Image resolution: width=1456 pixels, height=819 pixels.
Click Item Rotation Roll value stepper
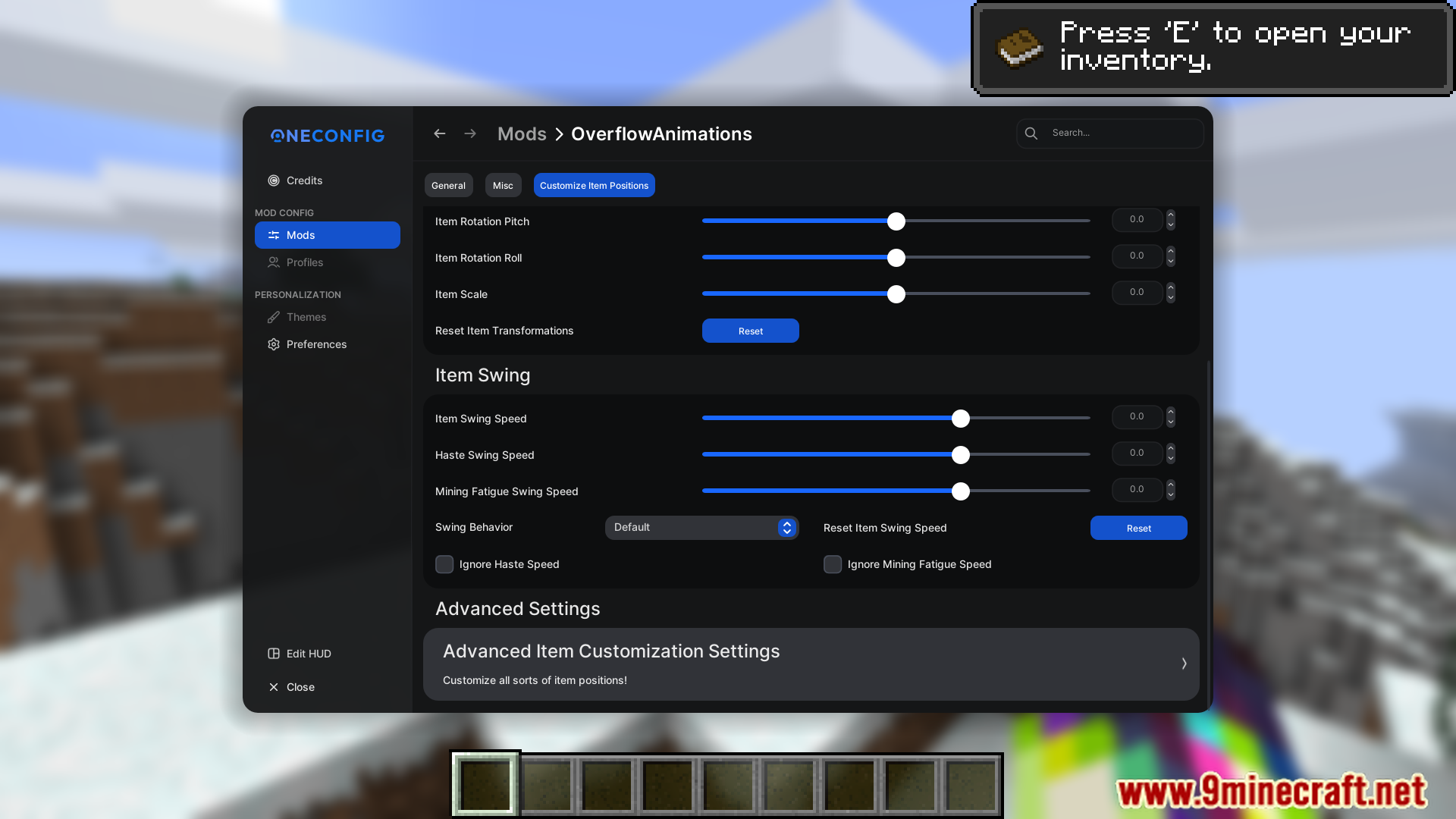coord(1171,256)
